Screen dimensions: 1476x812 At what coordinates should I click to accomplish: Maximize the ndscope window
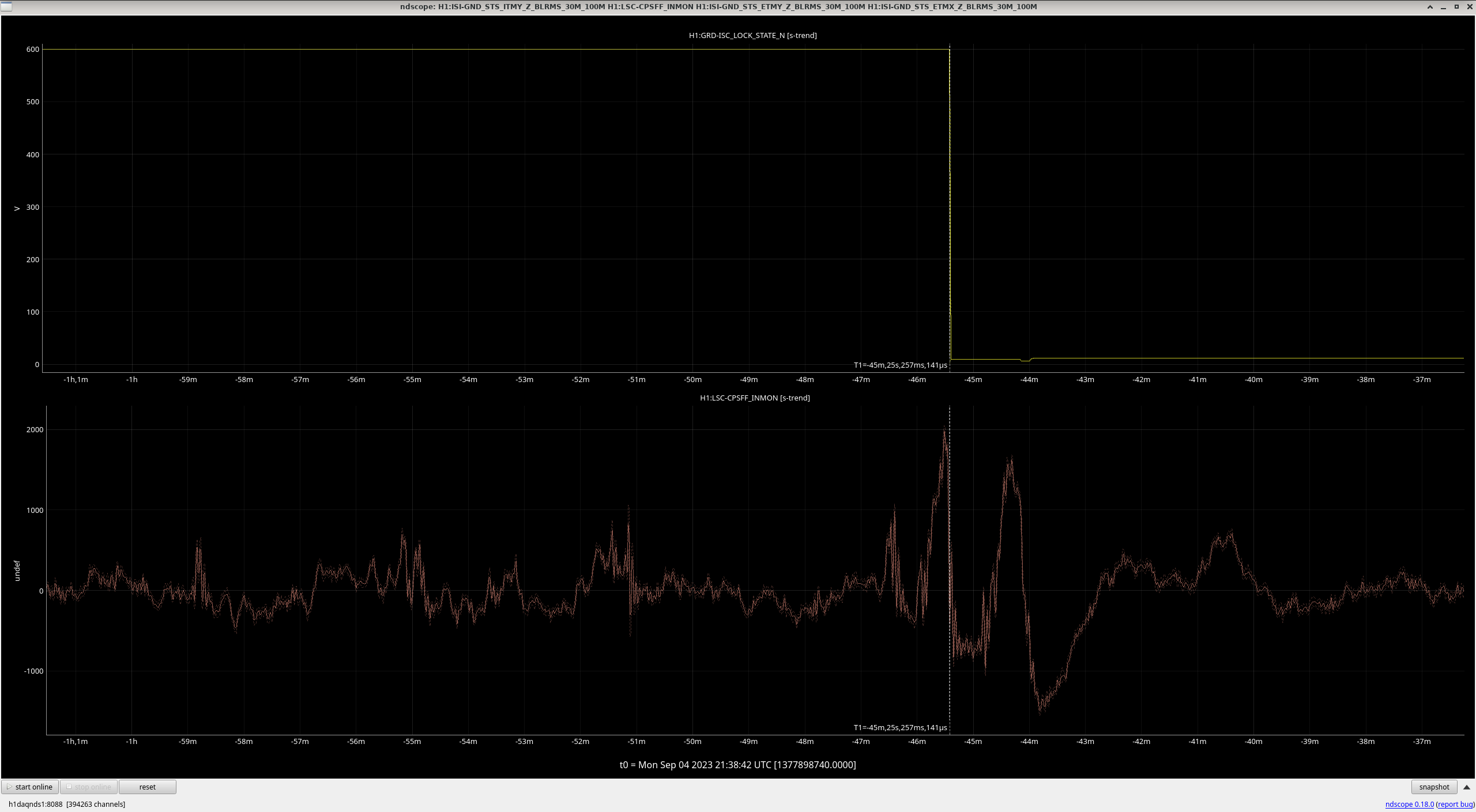tap(1456, 7)
